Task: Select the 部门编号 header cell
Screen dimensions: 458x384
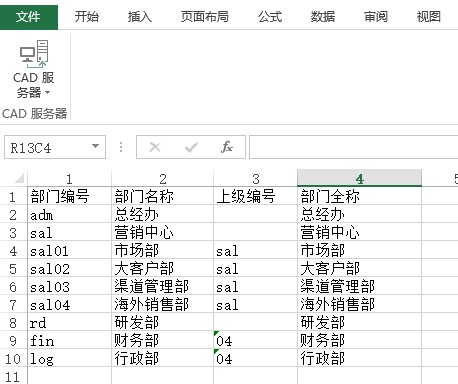Action: [69, 196]
